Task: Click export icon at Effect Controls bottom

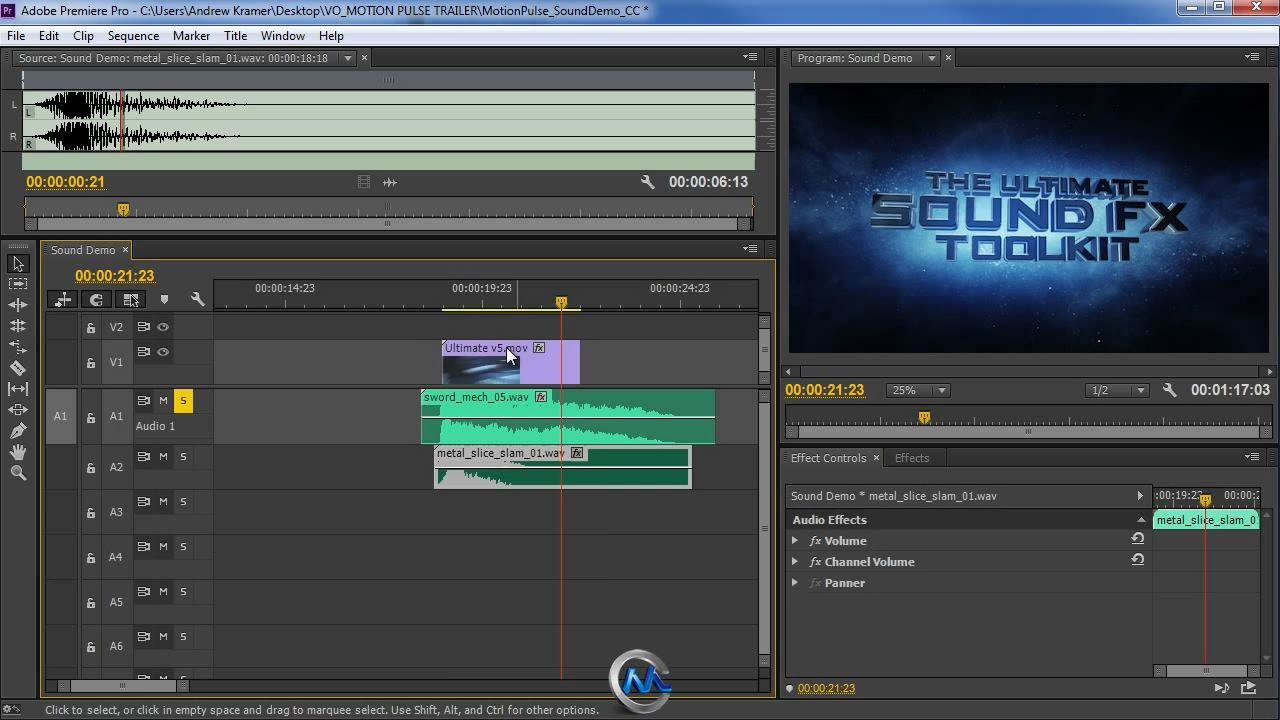Action: click(1248, 688)
